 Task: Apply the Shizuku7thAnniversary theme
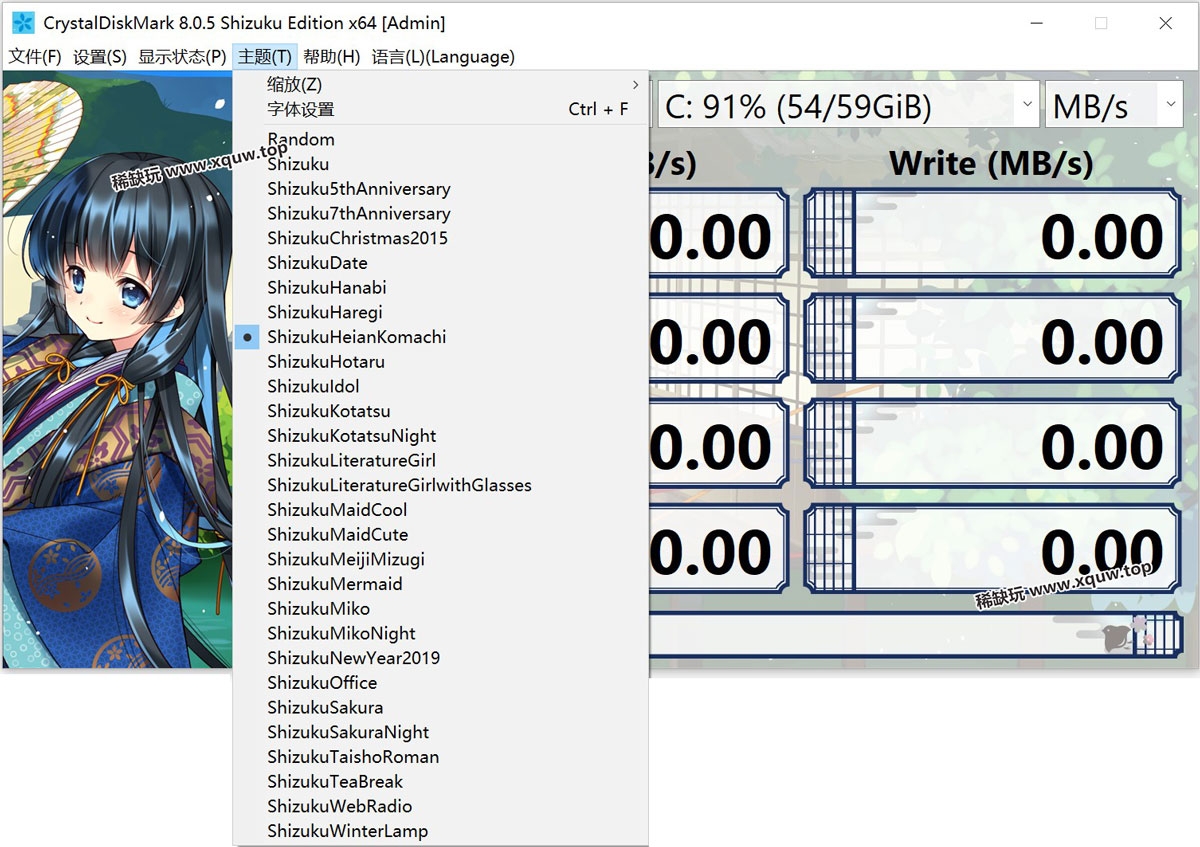[441, 213]
